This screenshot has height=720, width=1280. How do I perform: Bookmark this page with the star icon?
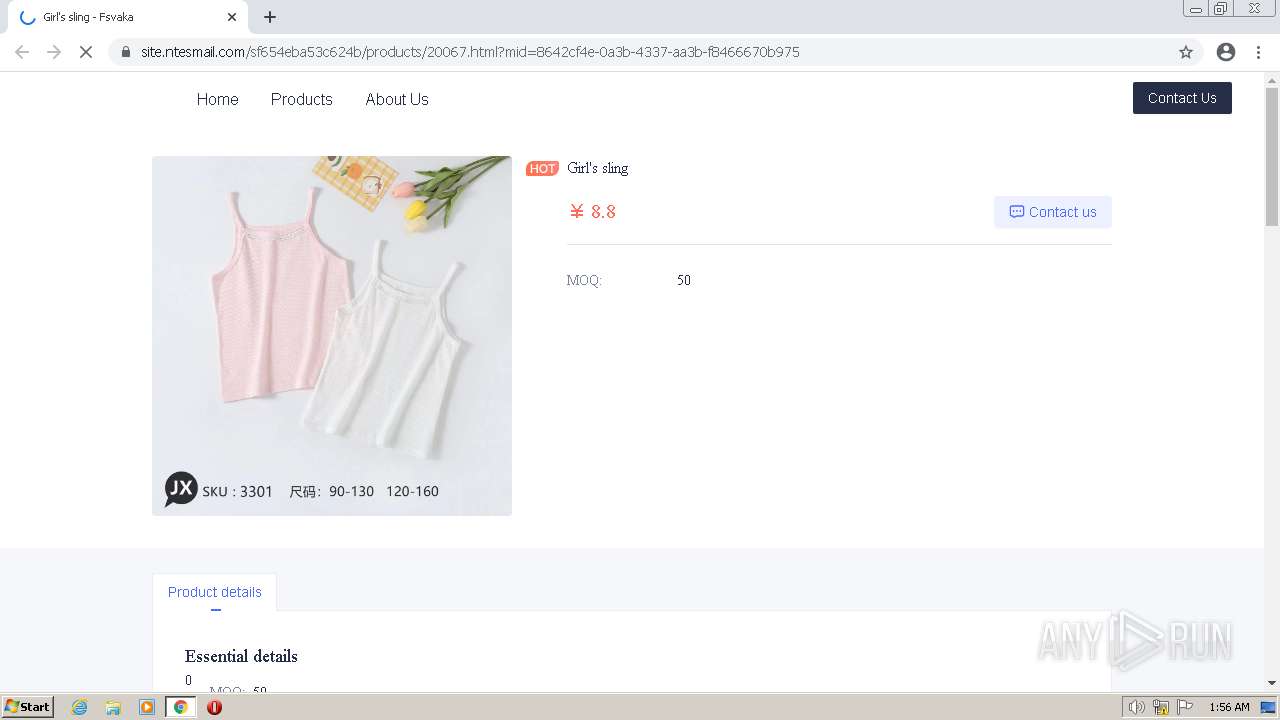point(1186,52)
